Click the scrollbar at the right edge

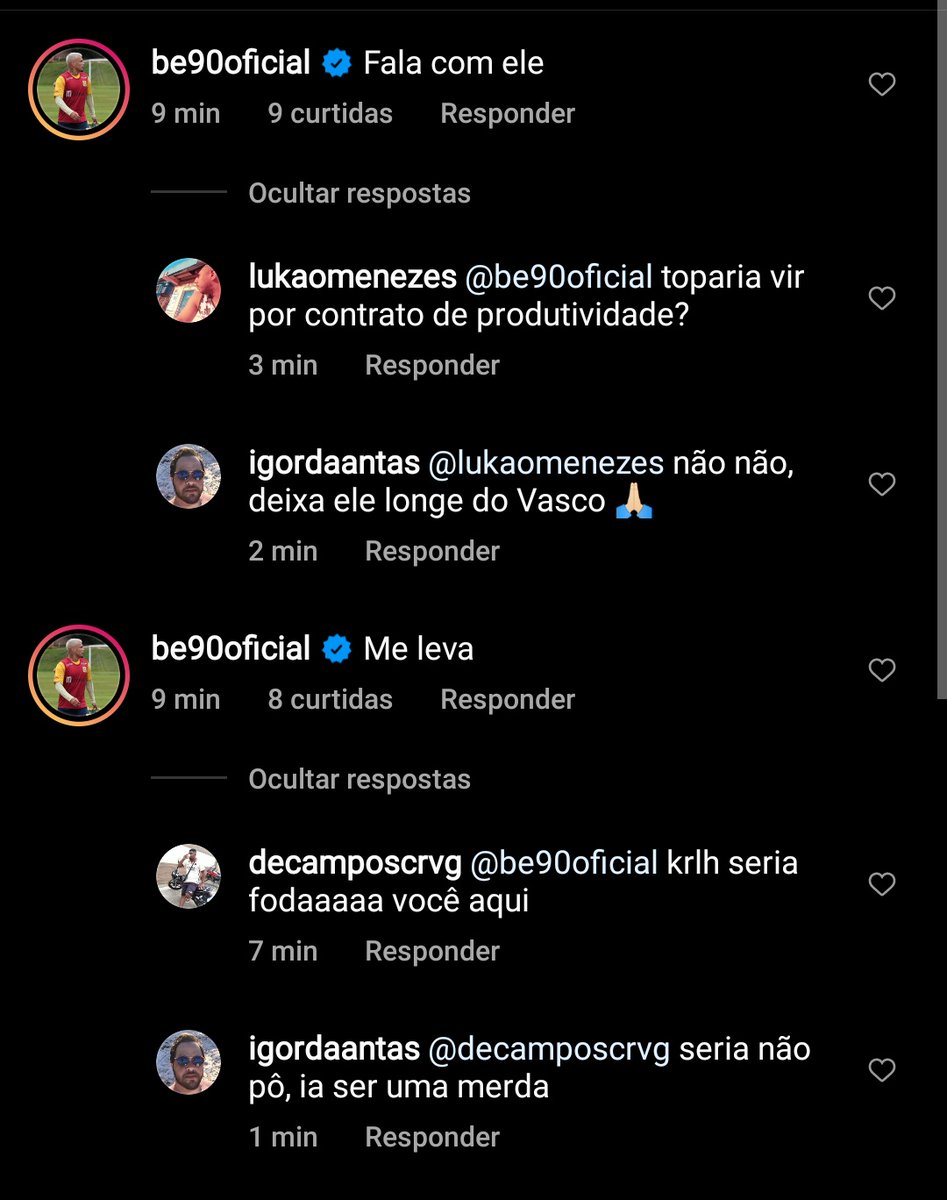pyautogui.click(x=942, y=350)
